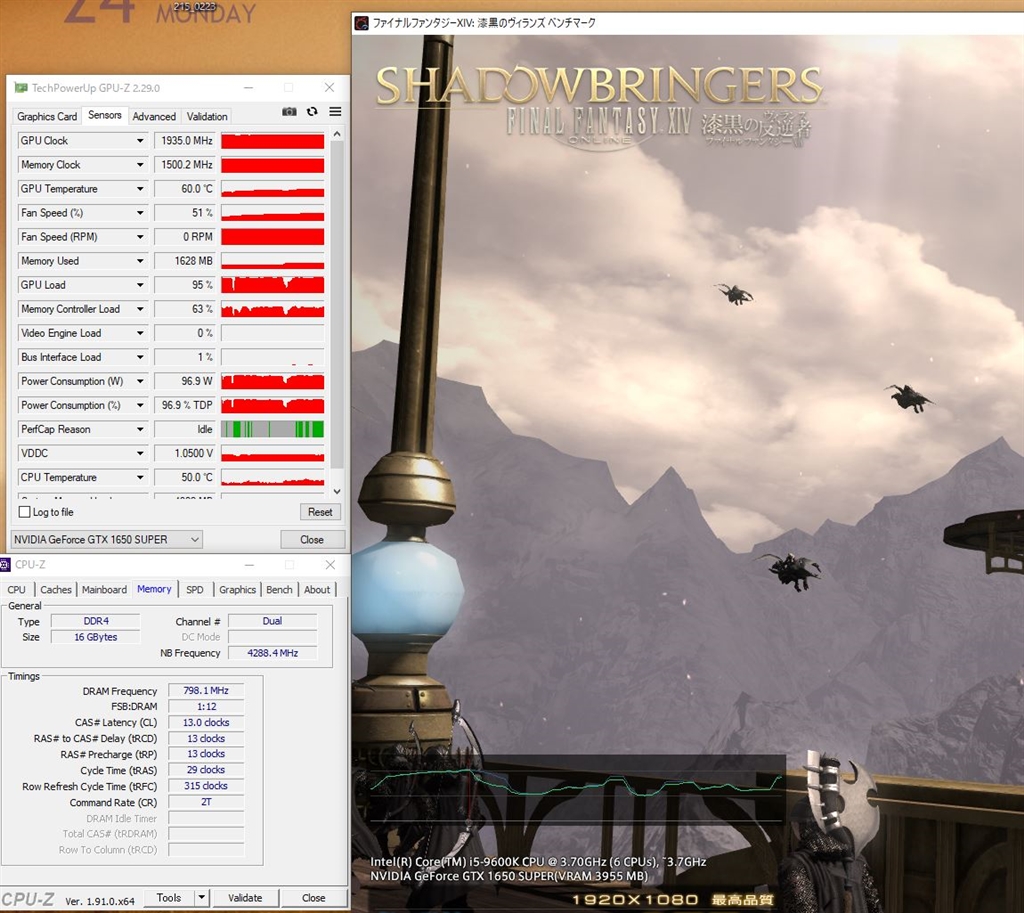Minimize the CPU-Z window
Screen dimensions: 1024x913
(249, 564)
